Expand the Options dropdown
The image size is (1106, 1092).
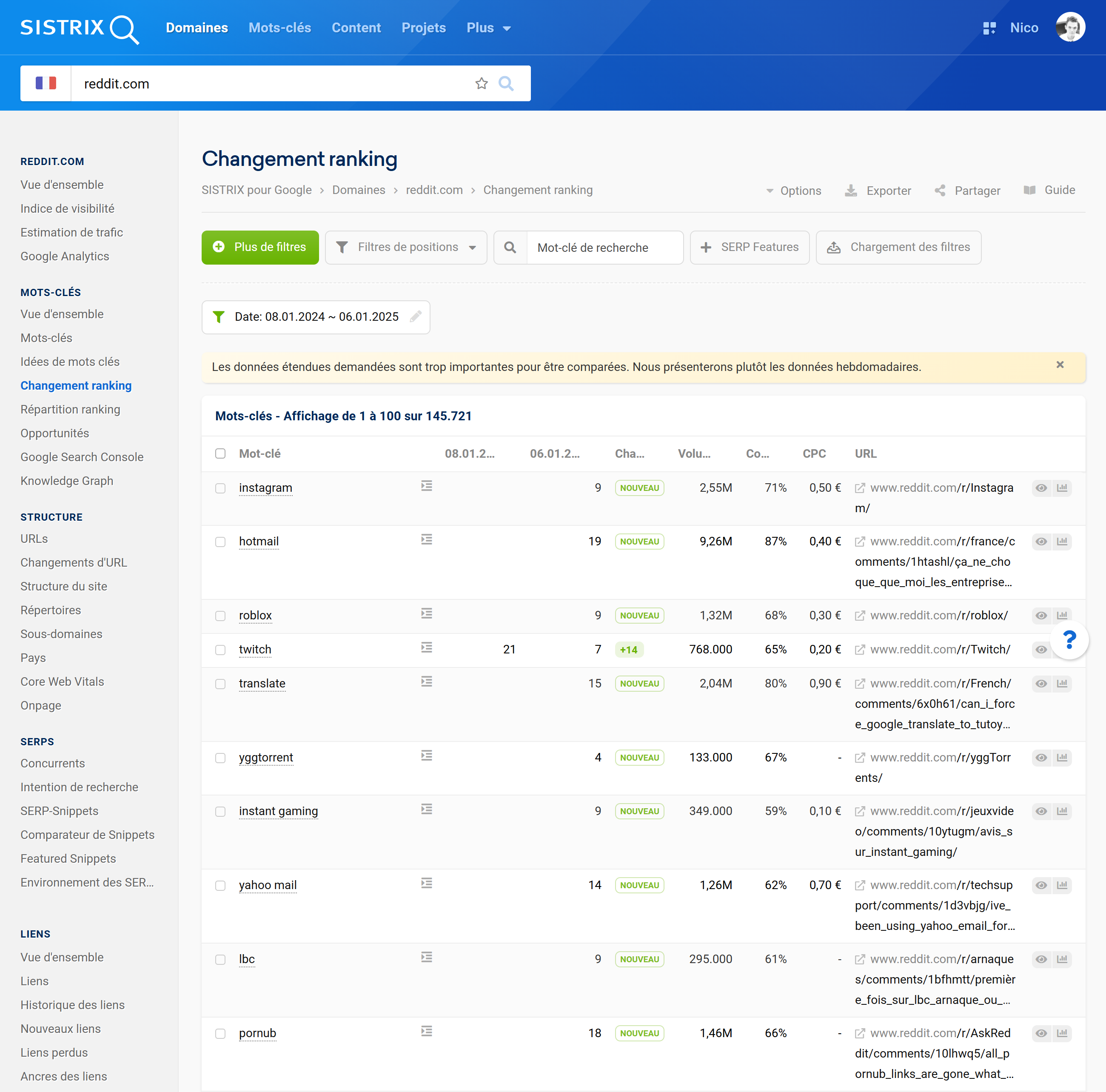tap(793, 191)
